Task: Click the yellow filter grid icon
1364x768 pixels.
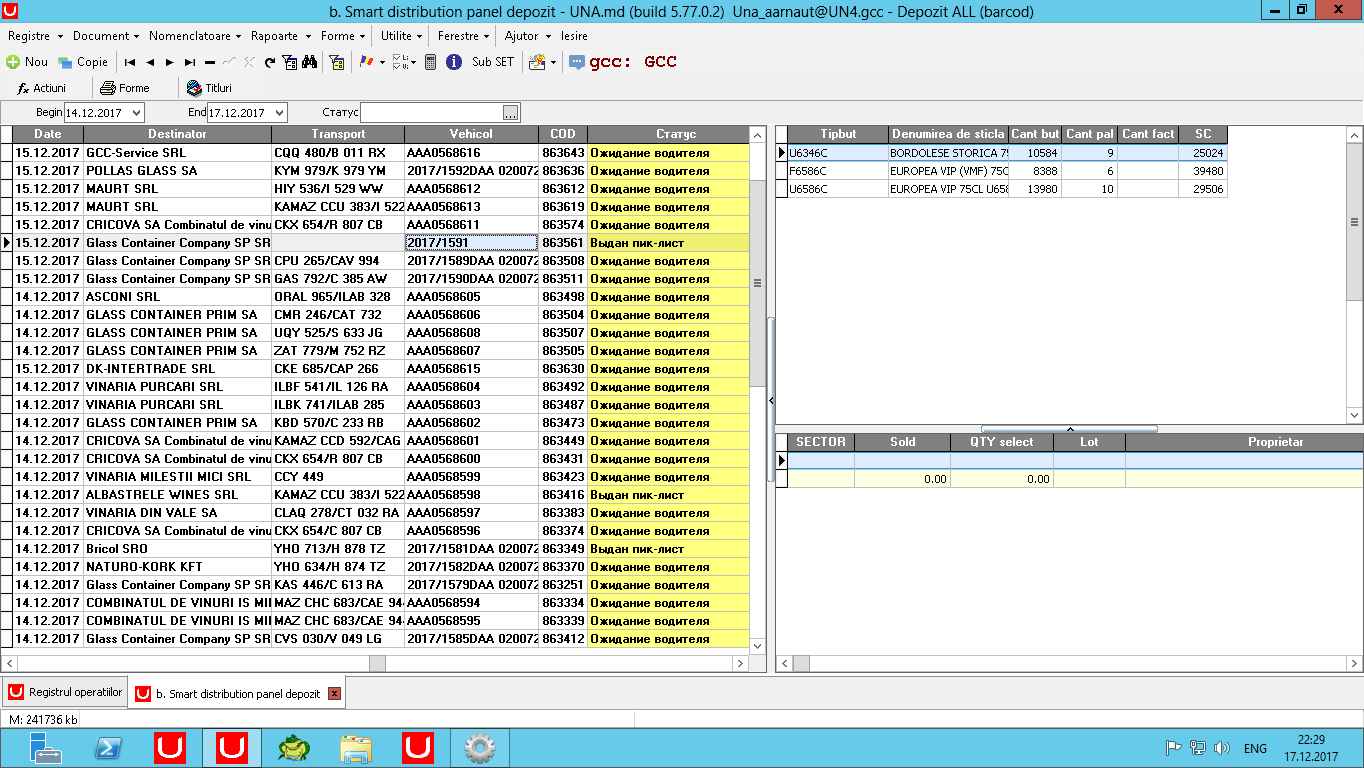Action: [337, 62]
